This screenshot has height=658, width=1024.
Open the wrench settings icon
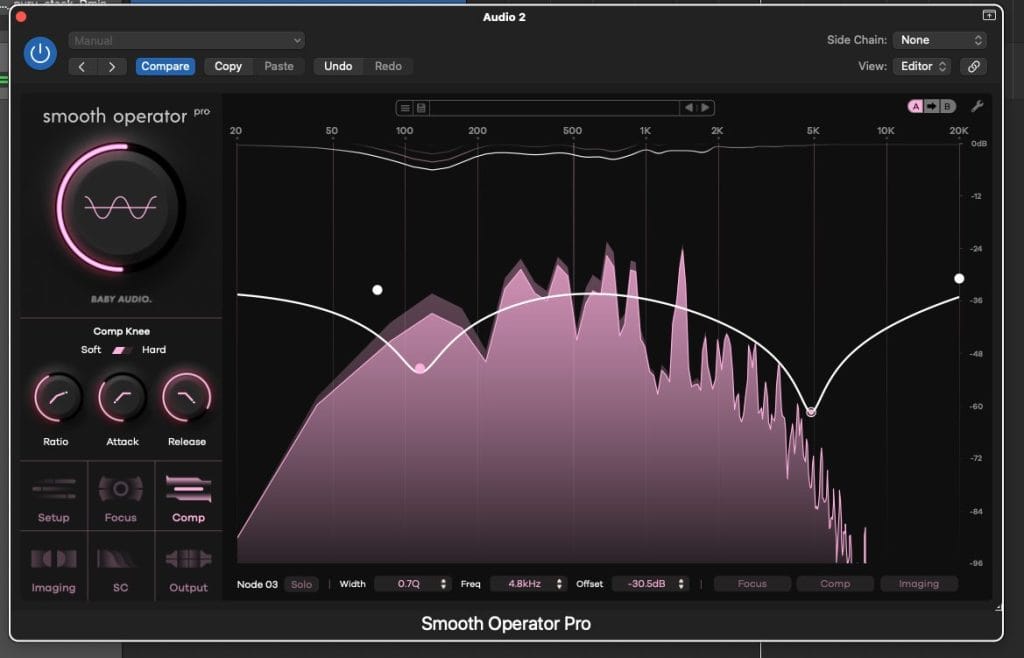point(978,107)
